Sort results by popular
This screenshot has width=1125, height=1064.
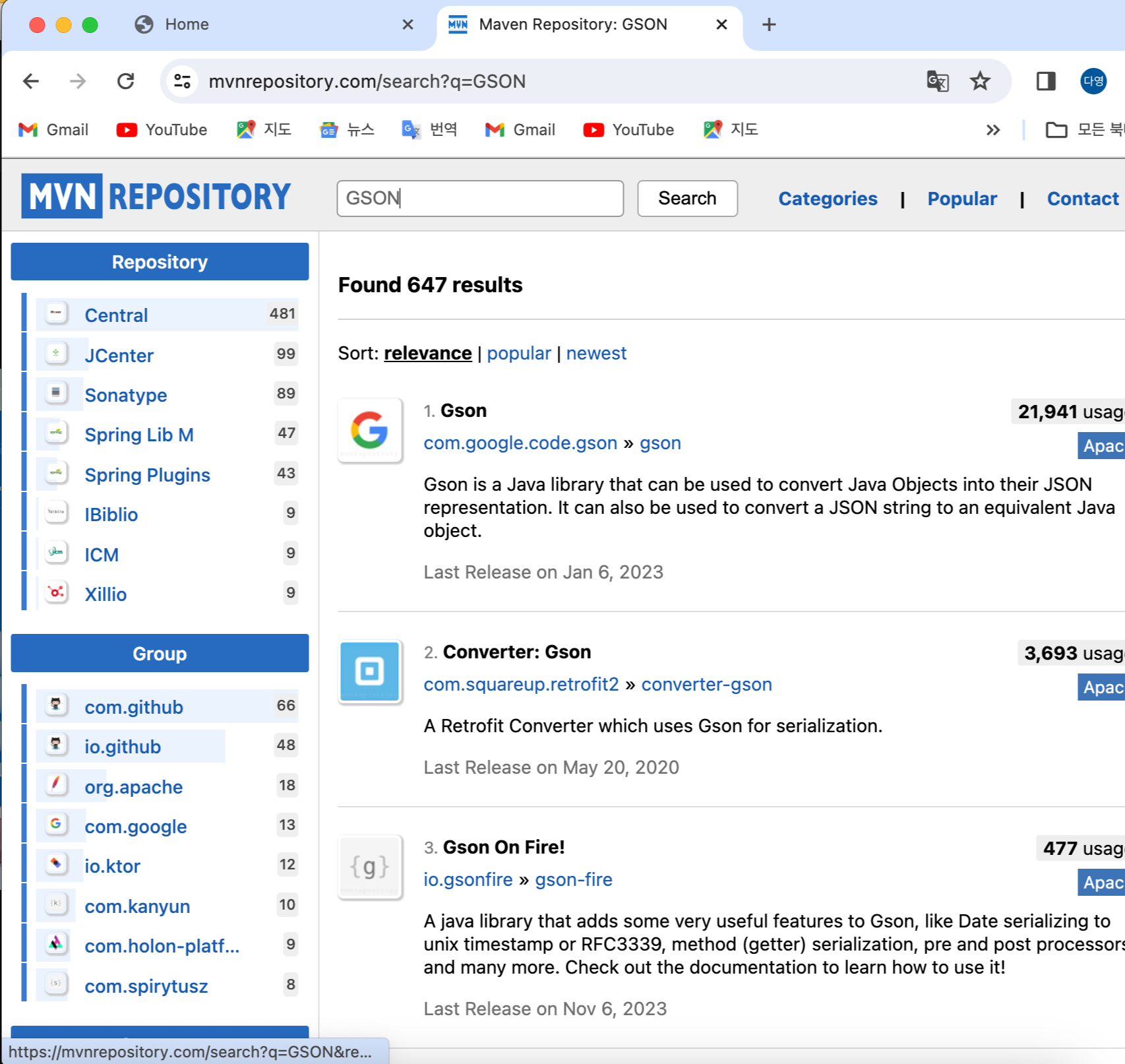(x=519, y=354)
